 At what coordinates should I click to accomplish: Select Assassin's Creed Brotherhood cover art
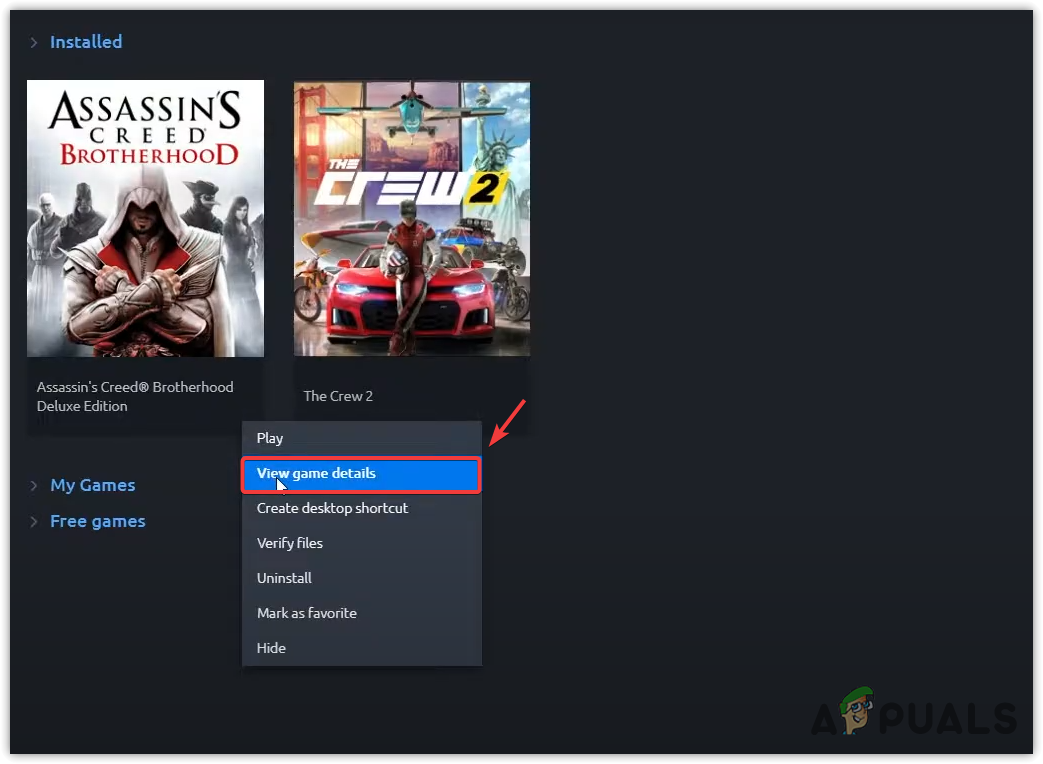tap(146, 218)
